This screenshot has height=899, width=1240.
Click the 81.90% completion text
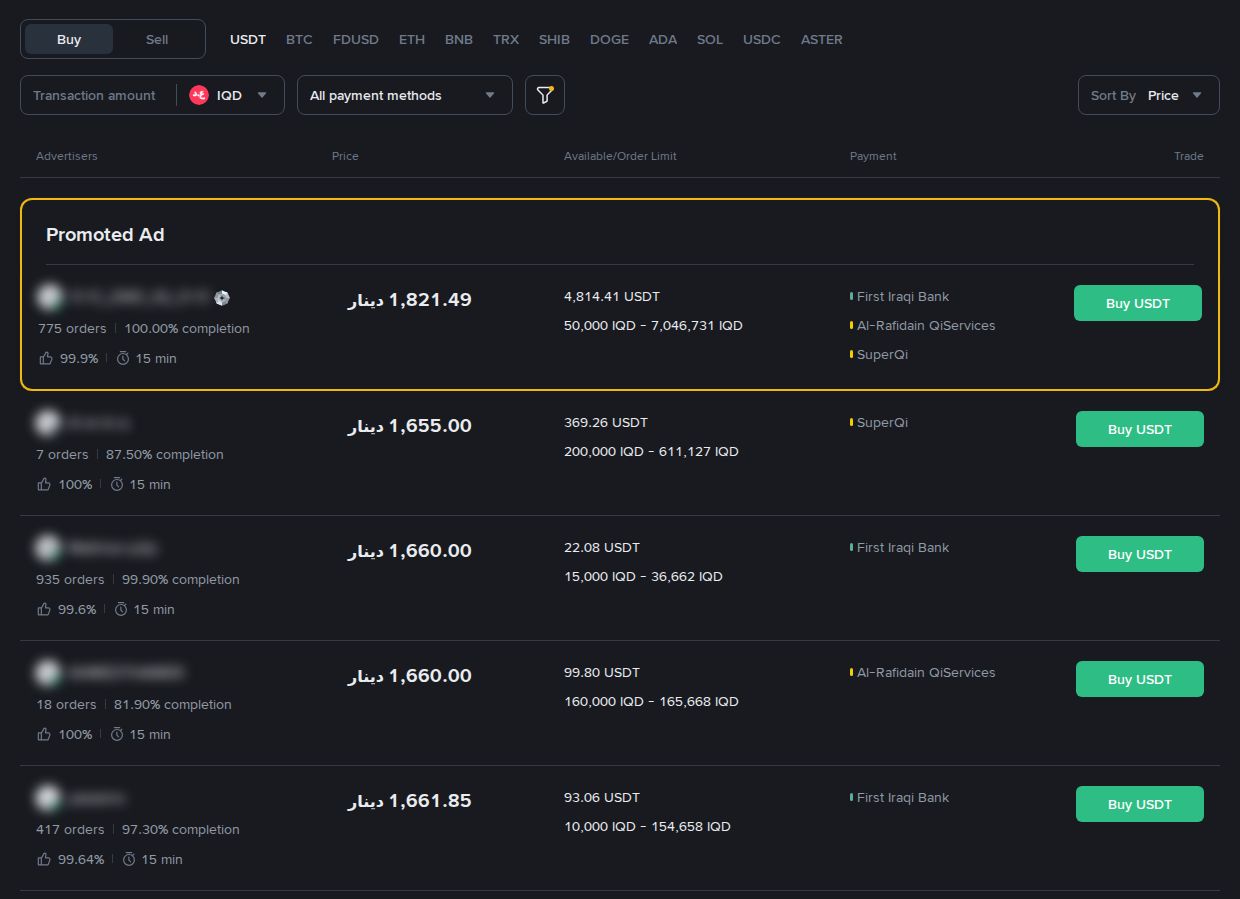click(173, 705)
